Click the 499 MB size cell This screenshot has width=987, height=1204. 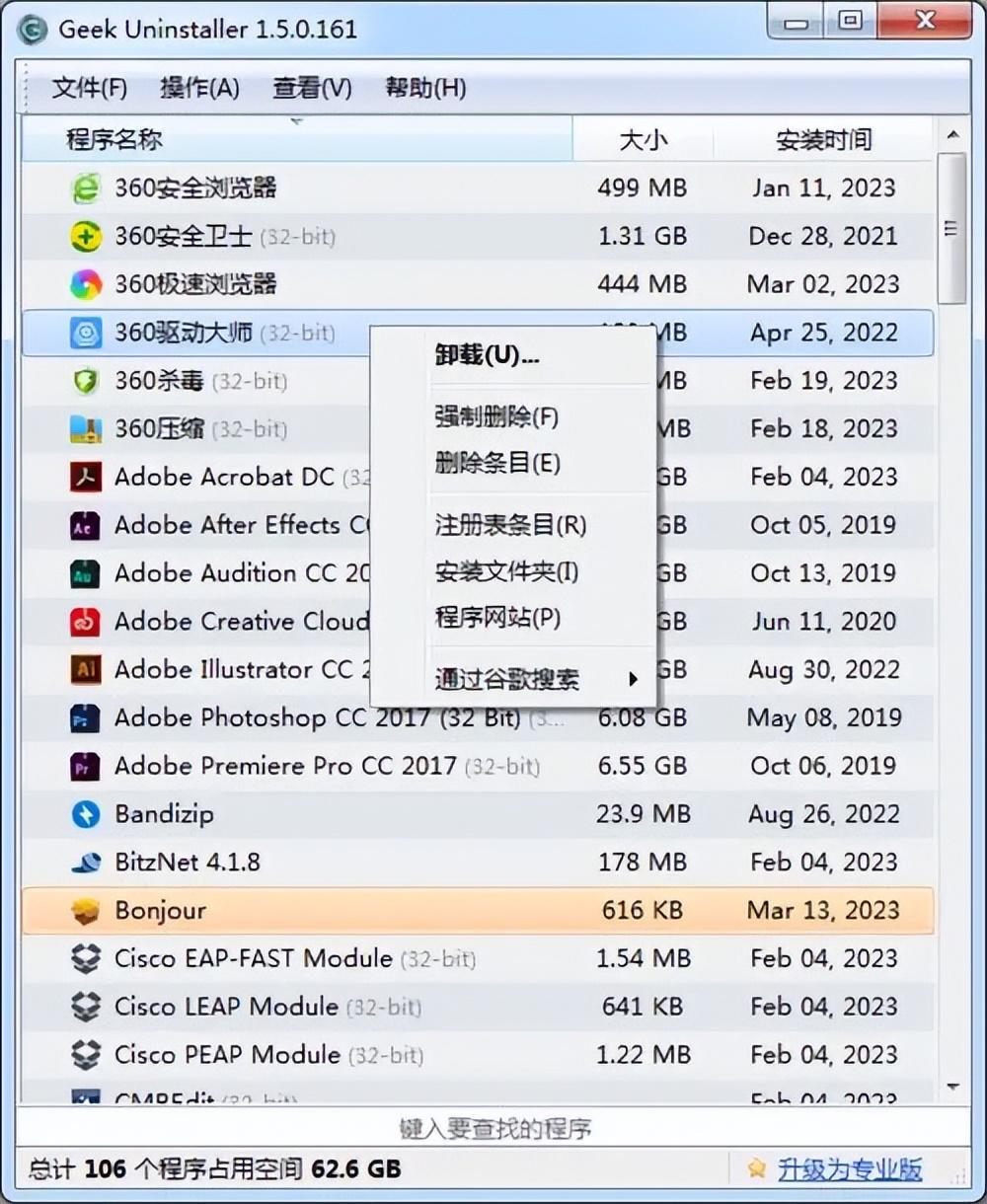pyautogui.click(x=643, y=188)
